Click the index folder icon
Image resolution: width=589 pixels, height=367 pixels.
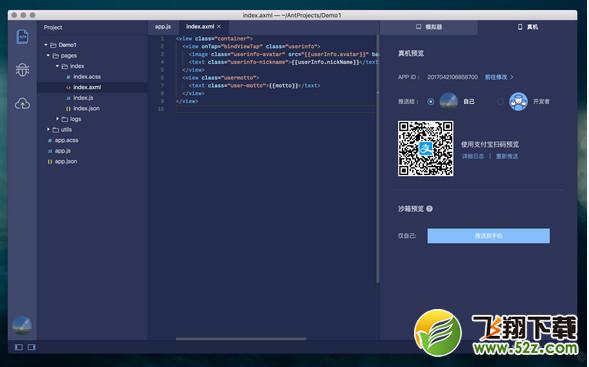tap(65, 66)
